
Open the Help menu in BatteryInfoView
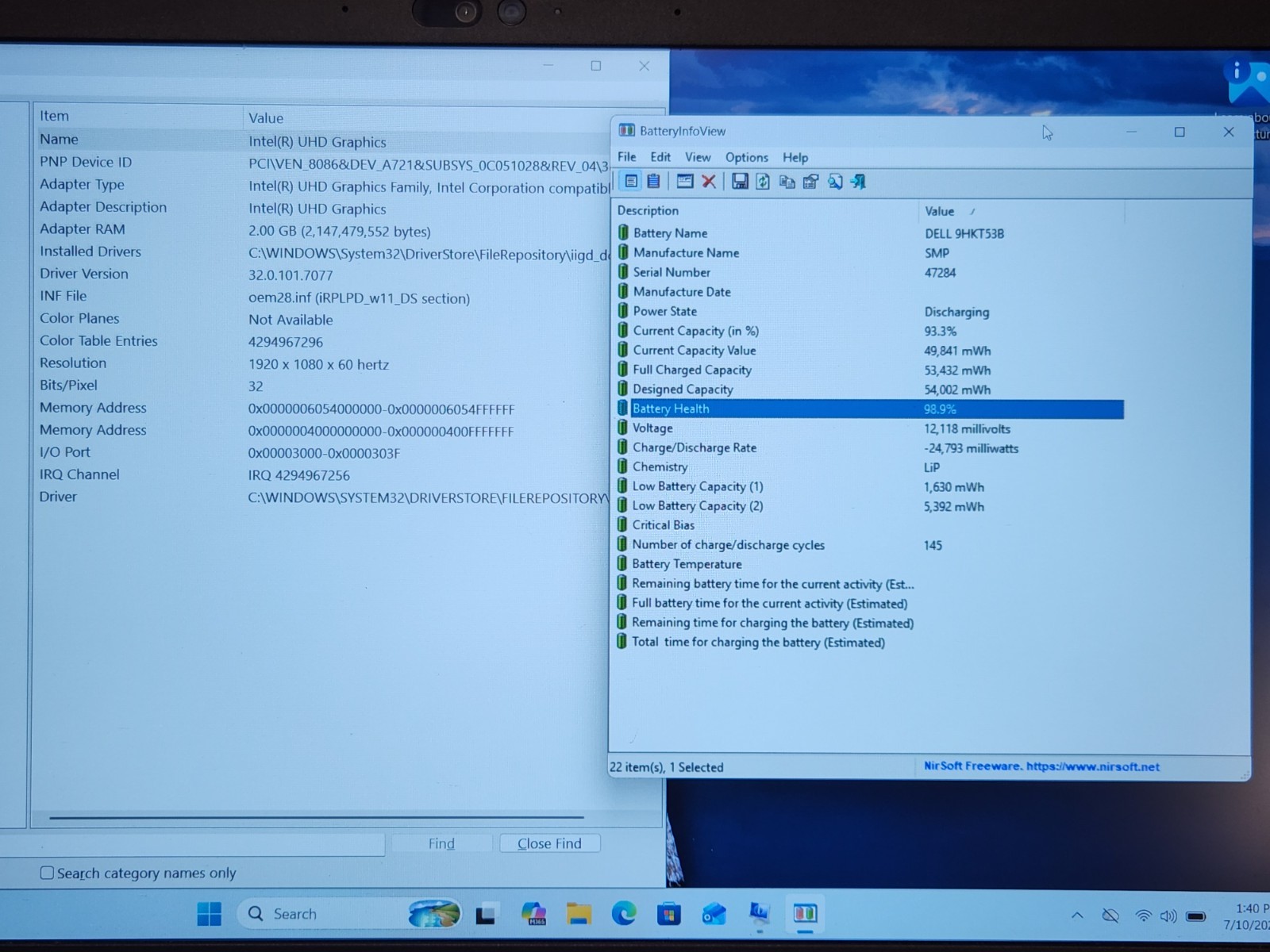795,157
